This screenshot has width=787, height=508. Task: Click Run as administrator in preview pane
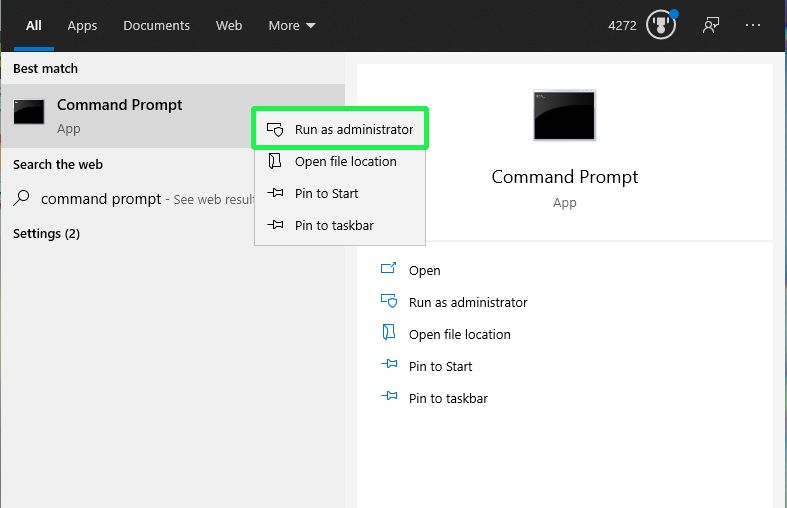tap(468, 303)
